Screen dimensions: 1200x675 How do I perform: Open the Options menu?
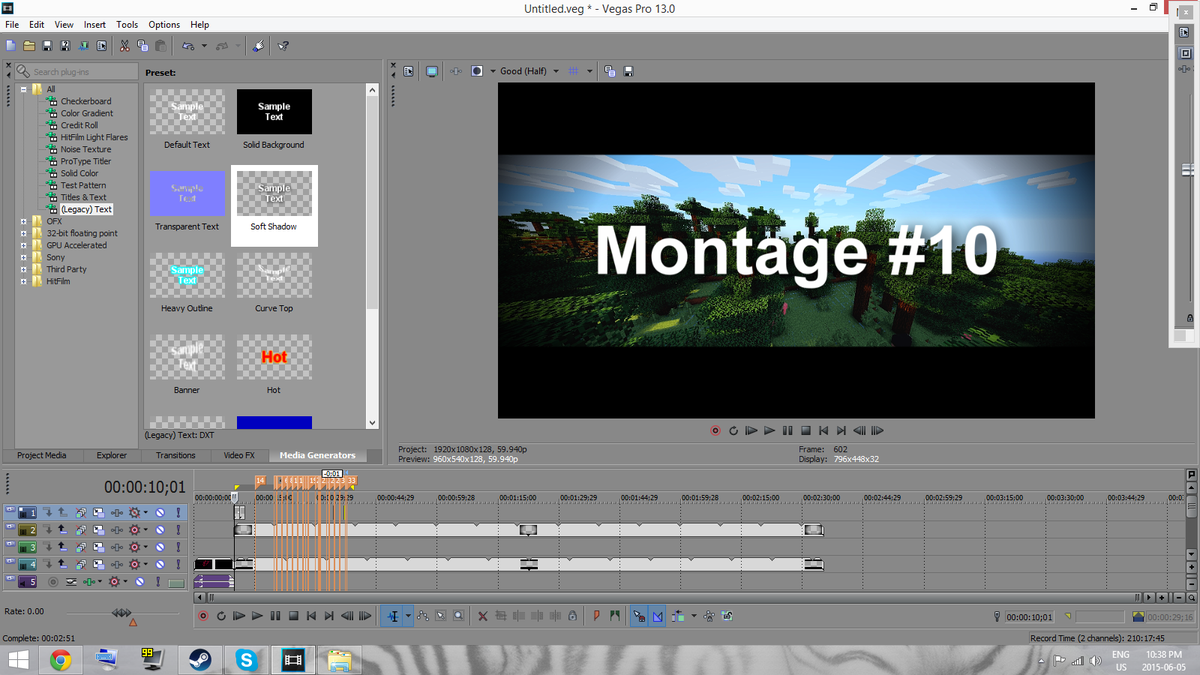(x=164, y=24)
